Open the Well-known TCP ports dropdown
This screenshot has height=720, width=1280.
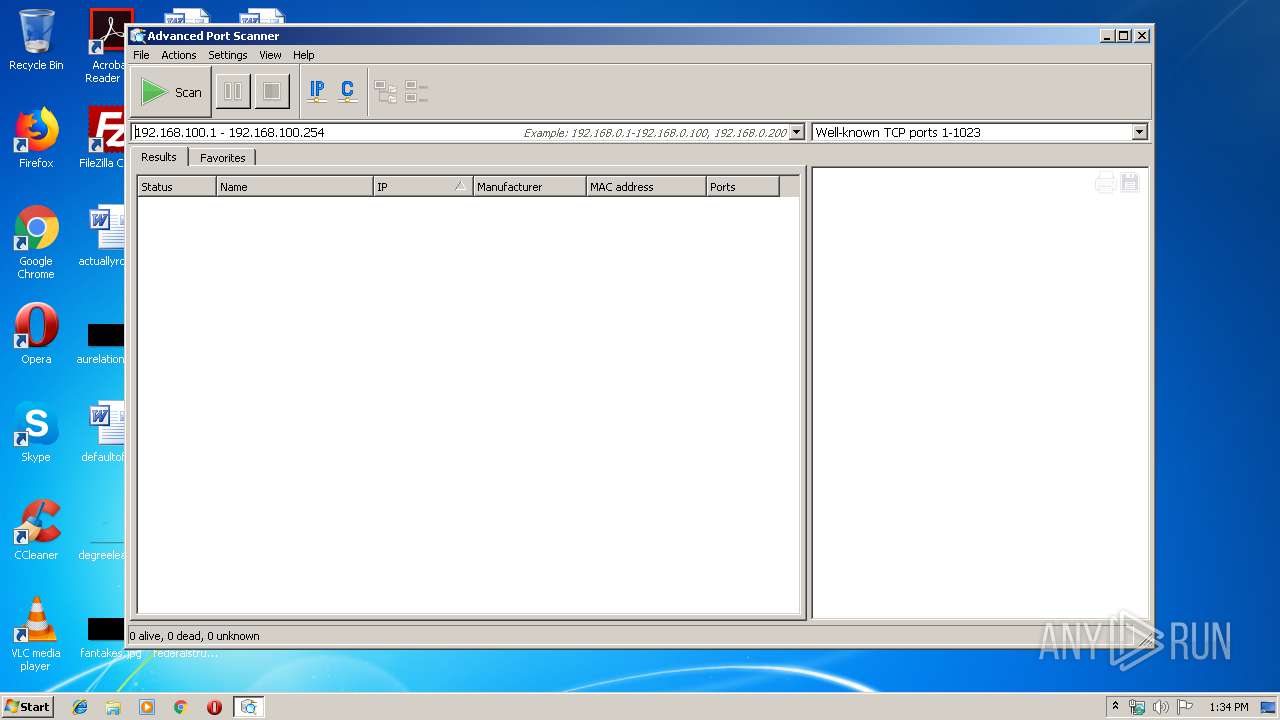pyautogui.click(x=1139, y=132)
